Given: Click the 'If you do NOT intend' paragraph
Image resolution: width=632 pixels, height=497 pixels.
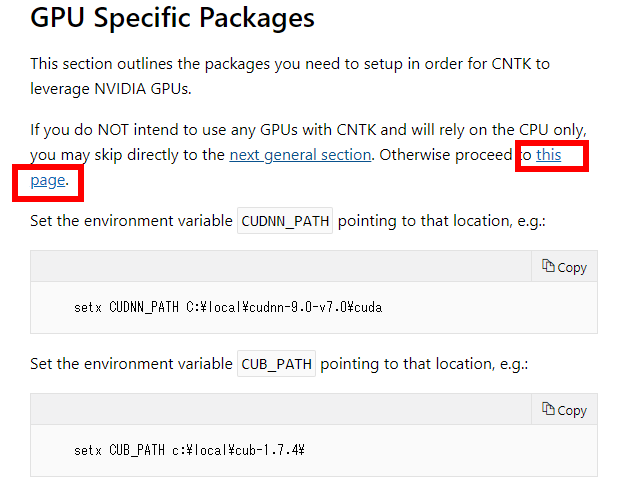Looking at the screenshot, I should tap(309, 155).
